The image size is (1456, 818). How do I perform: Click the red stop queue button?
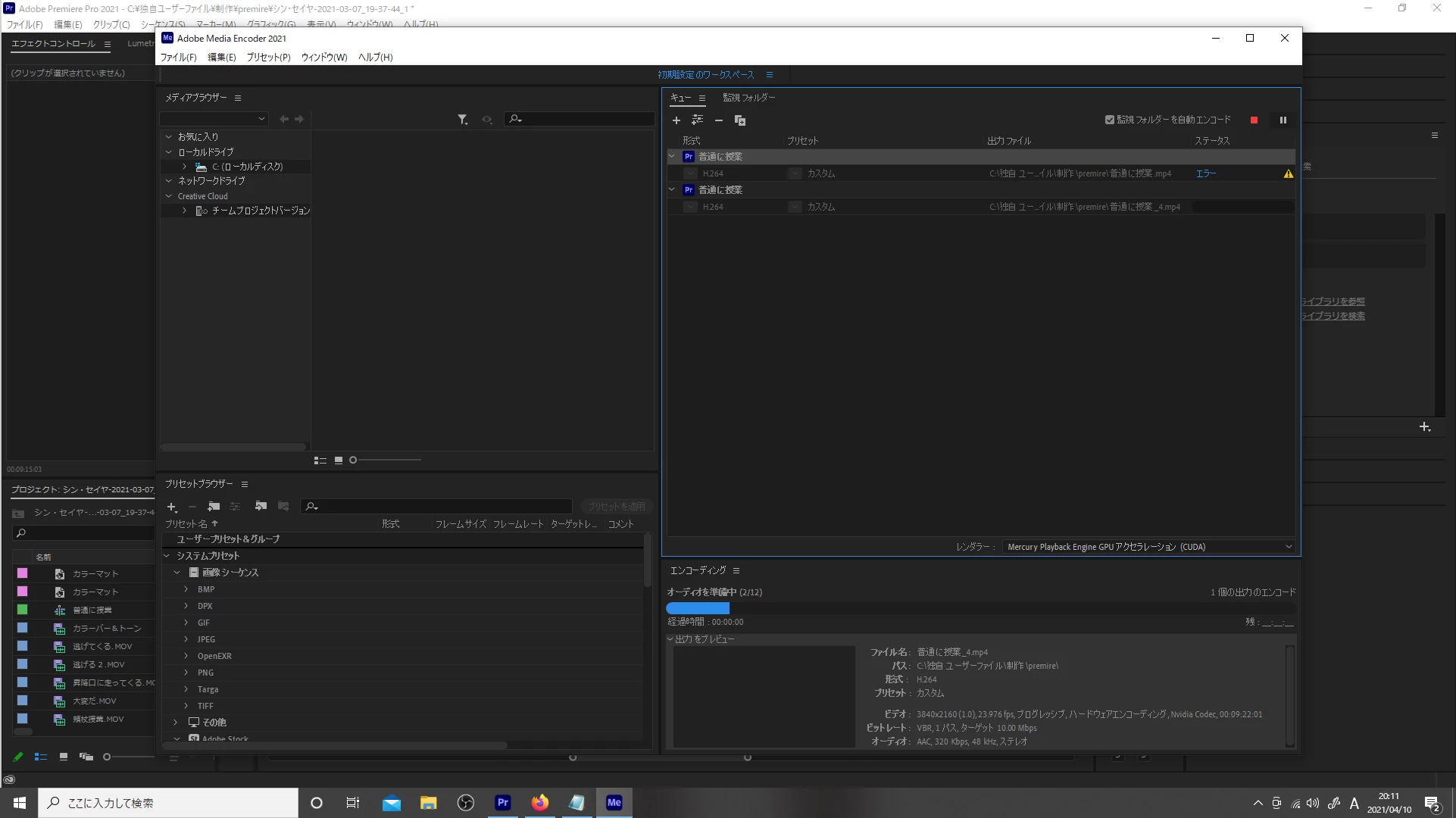coord(1254,120)
